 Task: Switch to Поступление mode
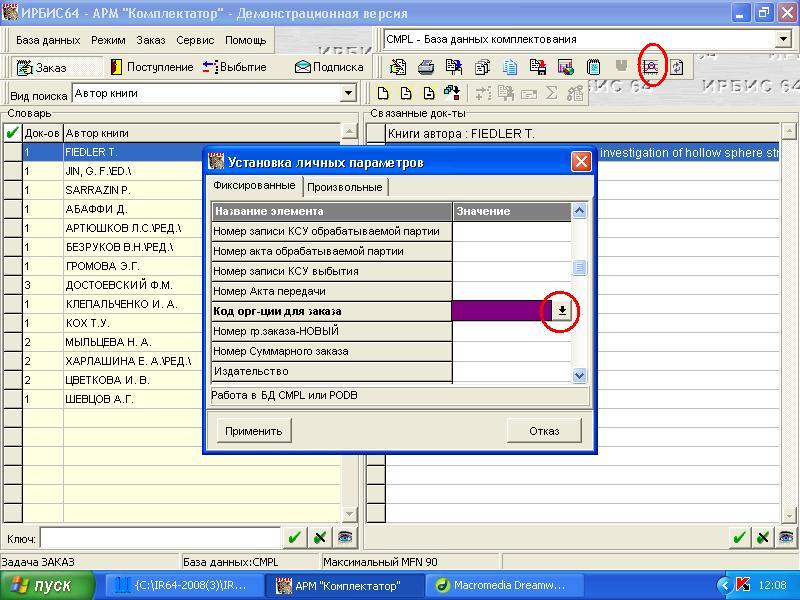[x=151, y=67]
